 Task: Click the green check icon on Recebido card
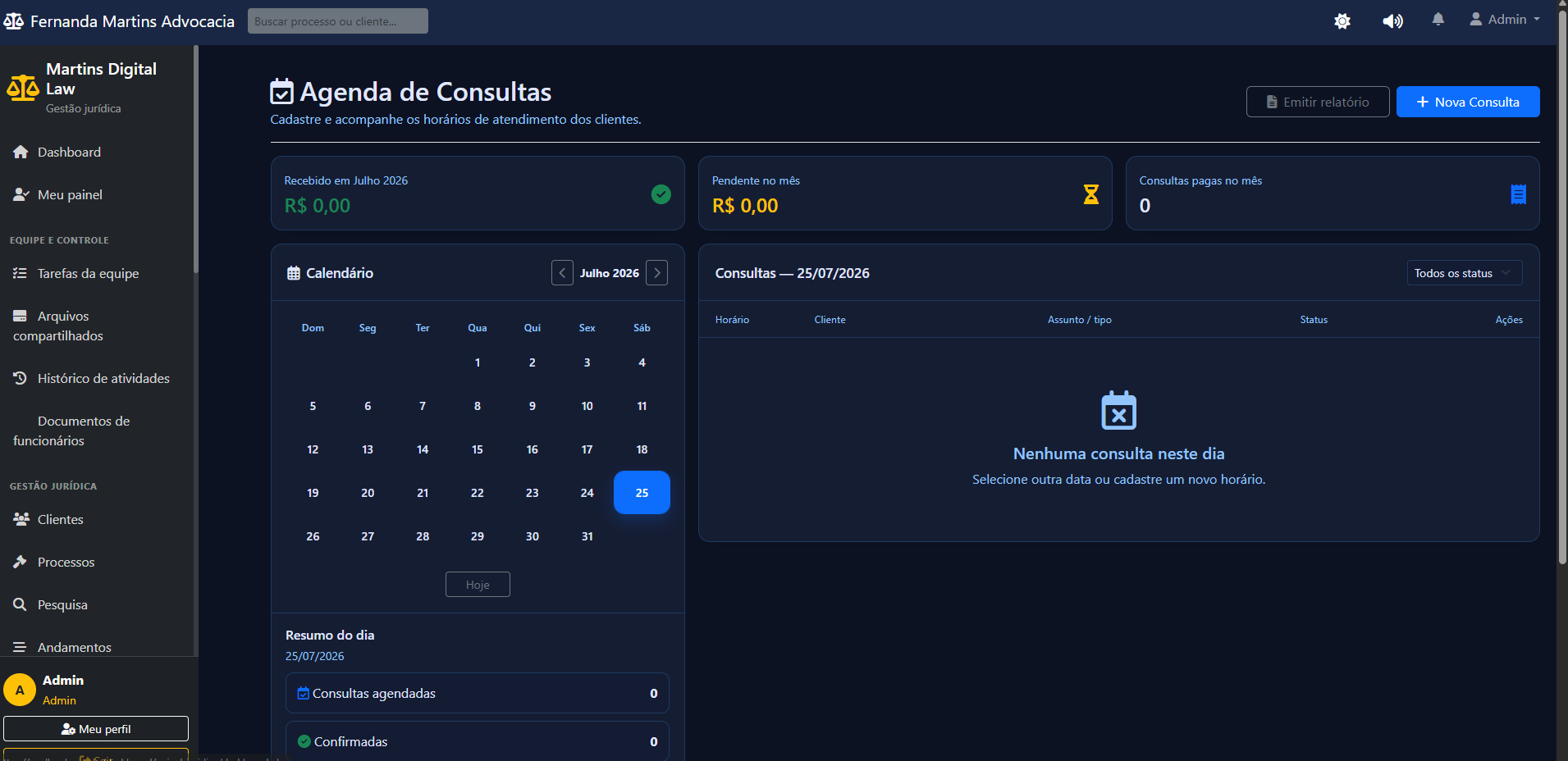point(661,194)
